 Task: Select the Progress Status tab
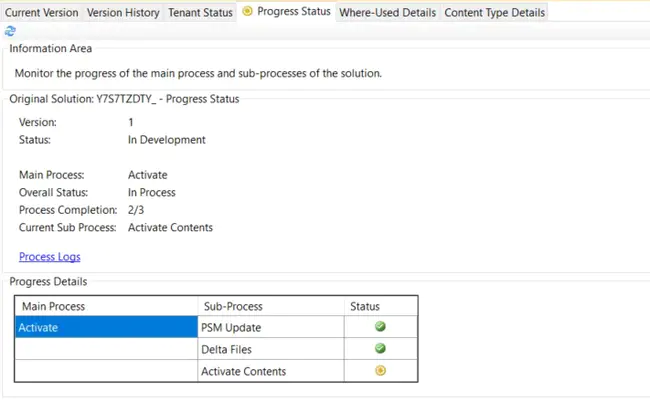(x=293, y=12)
